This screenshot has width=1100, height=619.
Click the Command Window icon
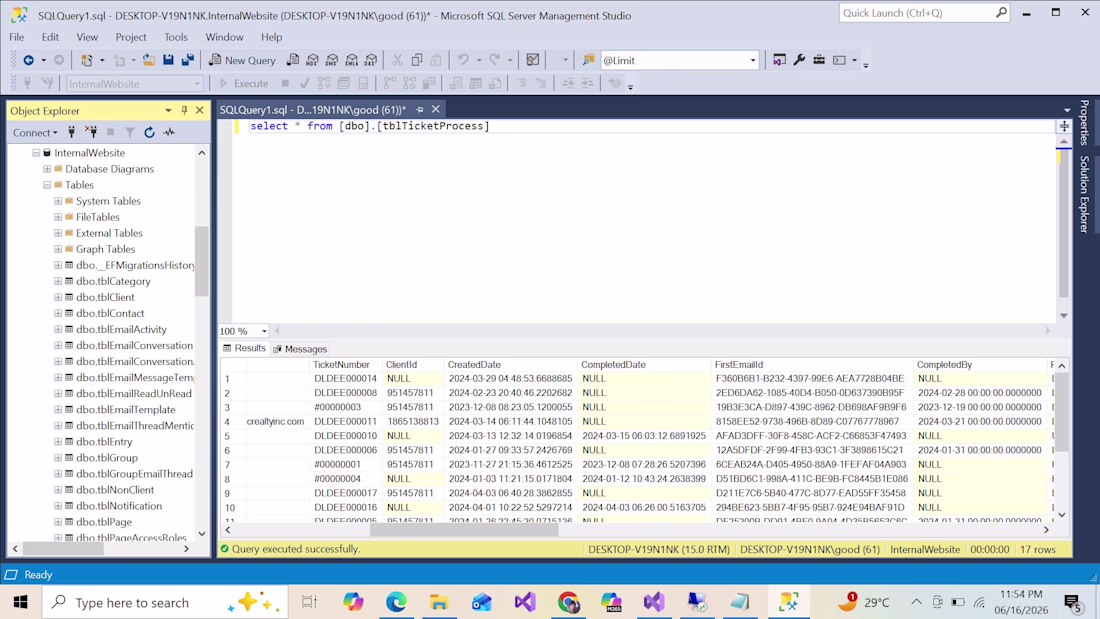(x=839, y=60)
